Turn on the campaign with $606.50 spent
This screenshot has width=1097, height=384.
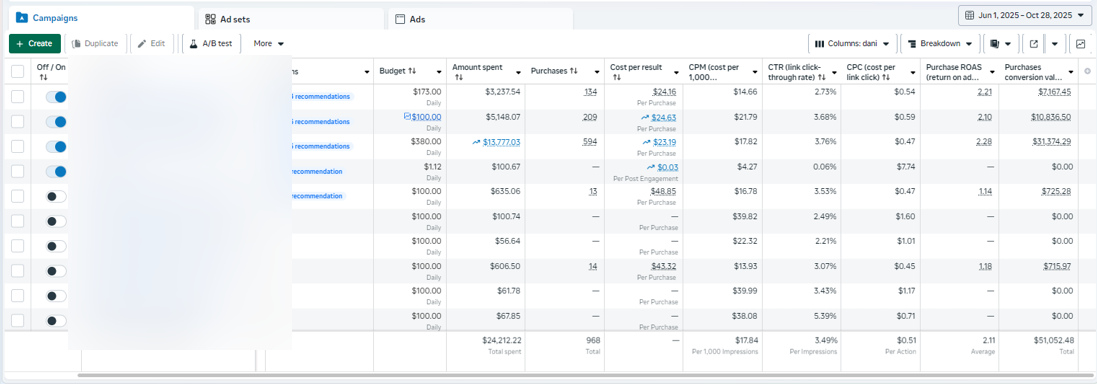point(56,271)
